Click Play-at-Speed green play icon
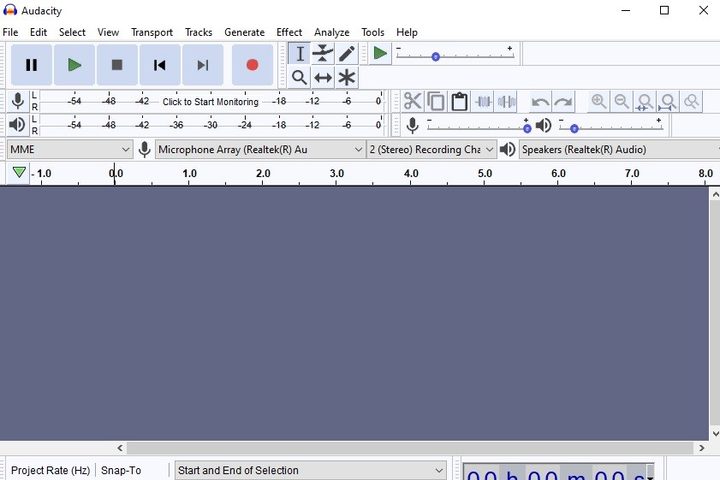The width and height of the screenshot is (720, 480). (380, 53)
